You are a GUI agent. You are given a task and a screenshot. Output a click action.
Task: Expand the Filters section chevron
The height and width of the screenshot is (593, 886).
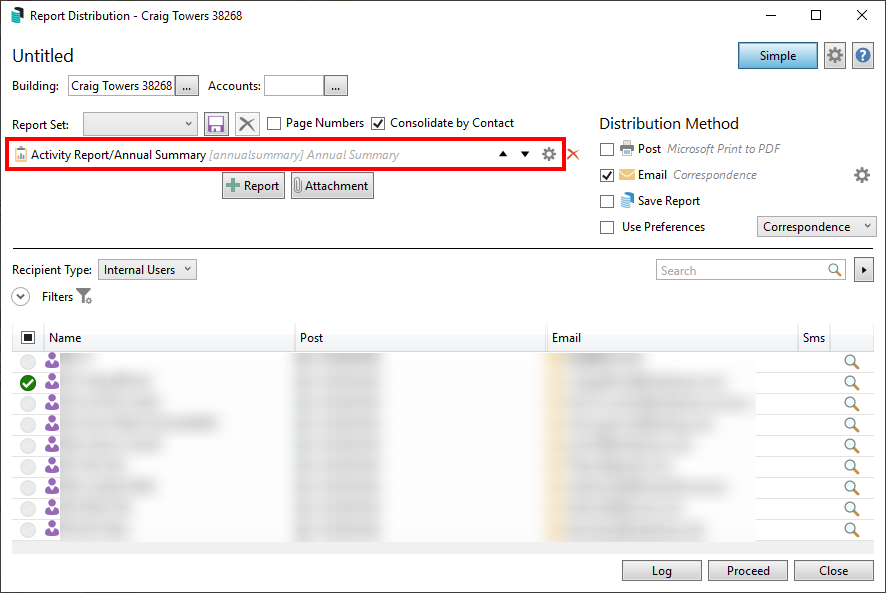point(21,297)
